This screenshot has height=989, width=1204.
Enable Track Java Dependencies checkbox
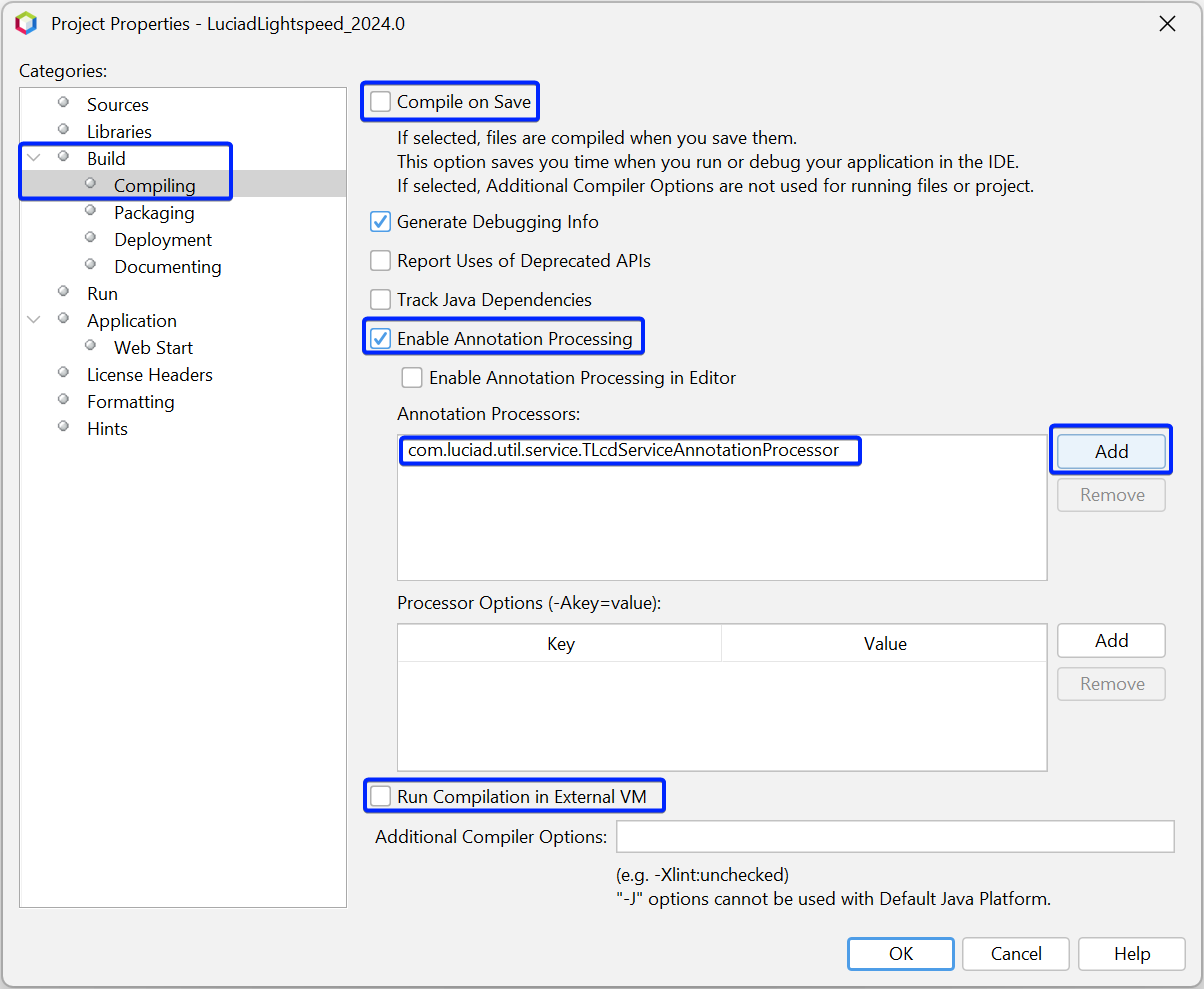(380, 300)
